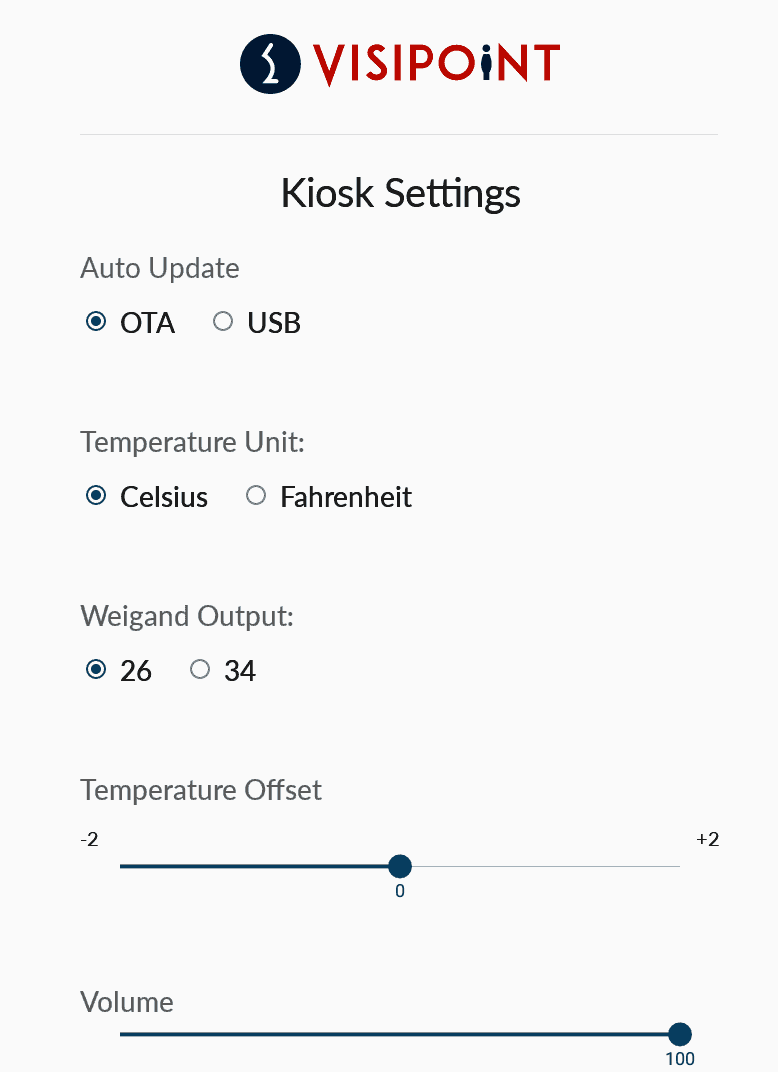Click the Volume slider handle
This screenshot has width=778, height=1072.
[x=680, y=1034]
